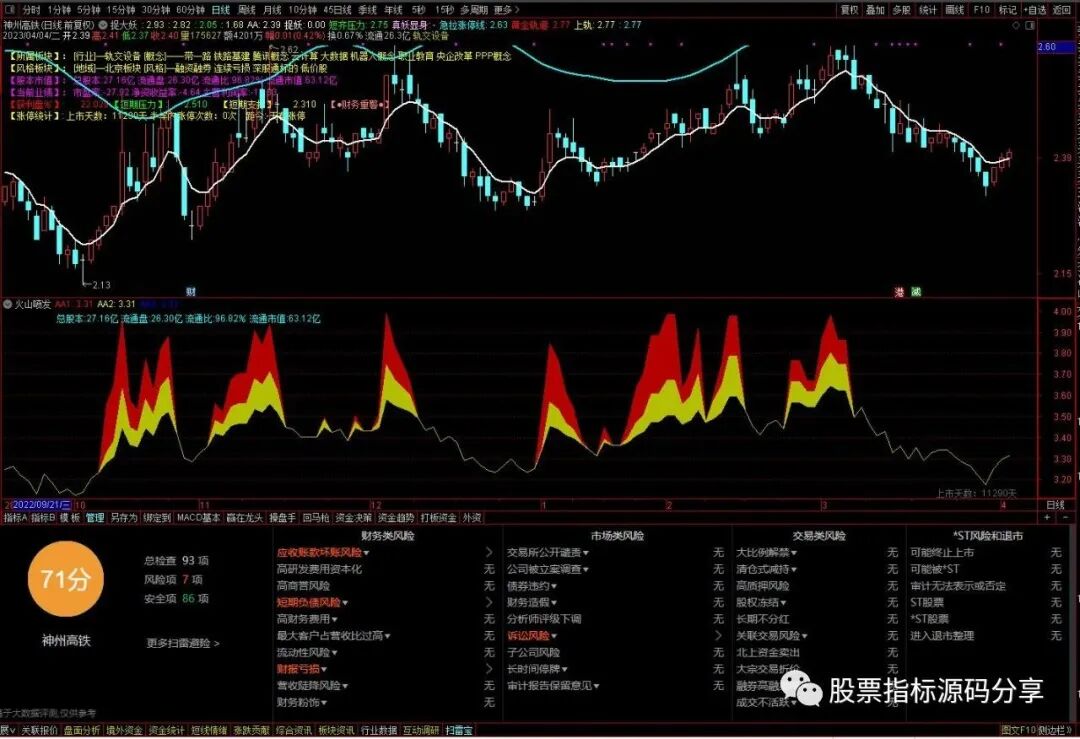Expand 流动性风险 dropdown
This screenshot has width=1080, height=739.
click(x=334, y=652)
